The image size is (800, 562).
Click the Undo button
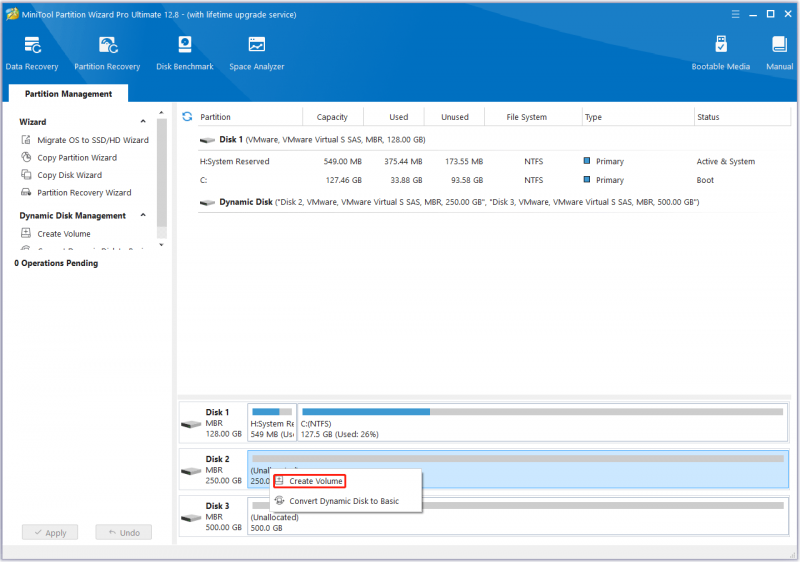tap(123, 532)
